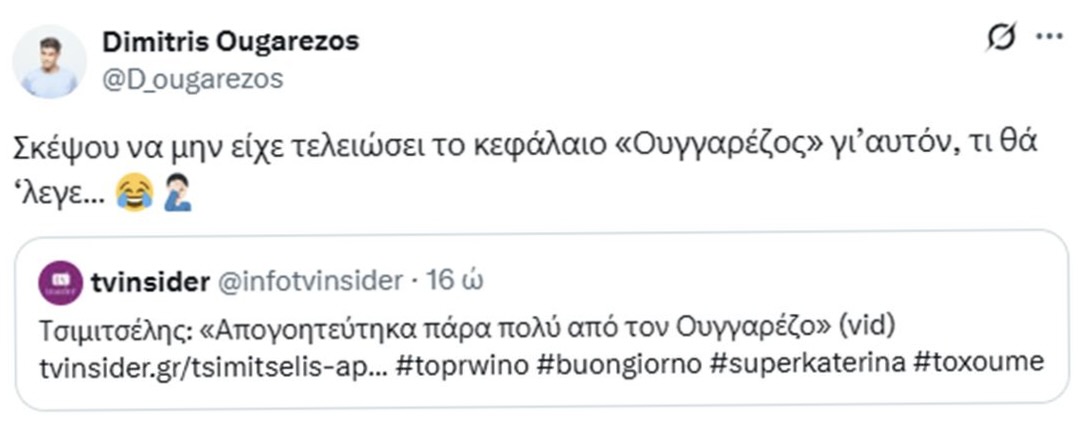Open the three-dot more options menu
1079x442 pixels.
[x=1049, y=38]
